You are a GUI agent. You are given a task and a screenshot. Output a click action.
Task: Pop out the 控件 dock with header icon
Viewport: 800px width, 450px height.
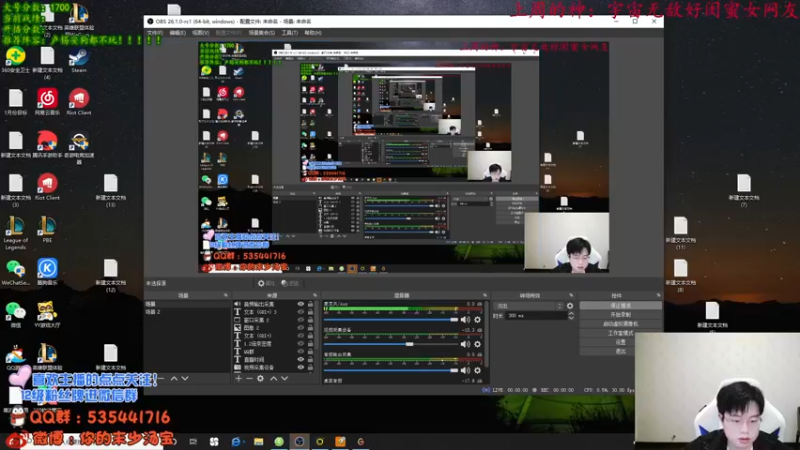658,295
